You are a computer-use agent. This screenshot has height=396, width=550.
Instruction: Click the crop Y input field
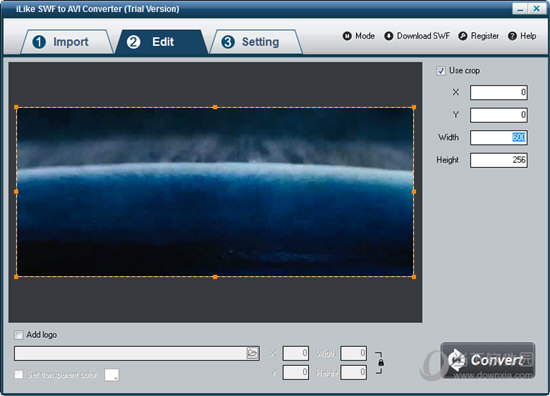[498, 115]
